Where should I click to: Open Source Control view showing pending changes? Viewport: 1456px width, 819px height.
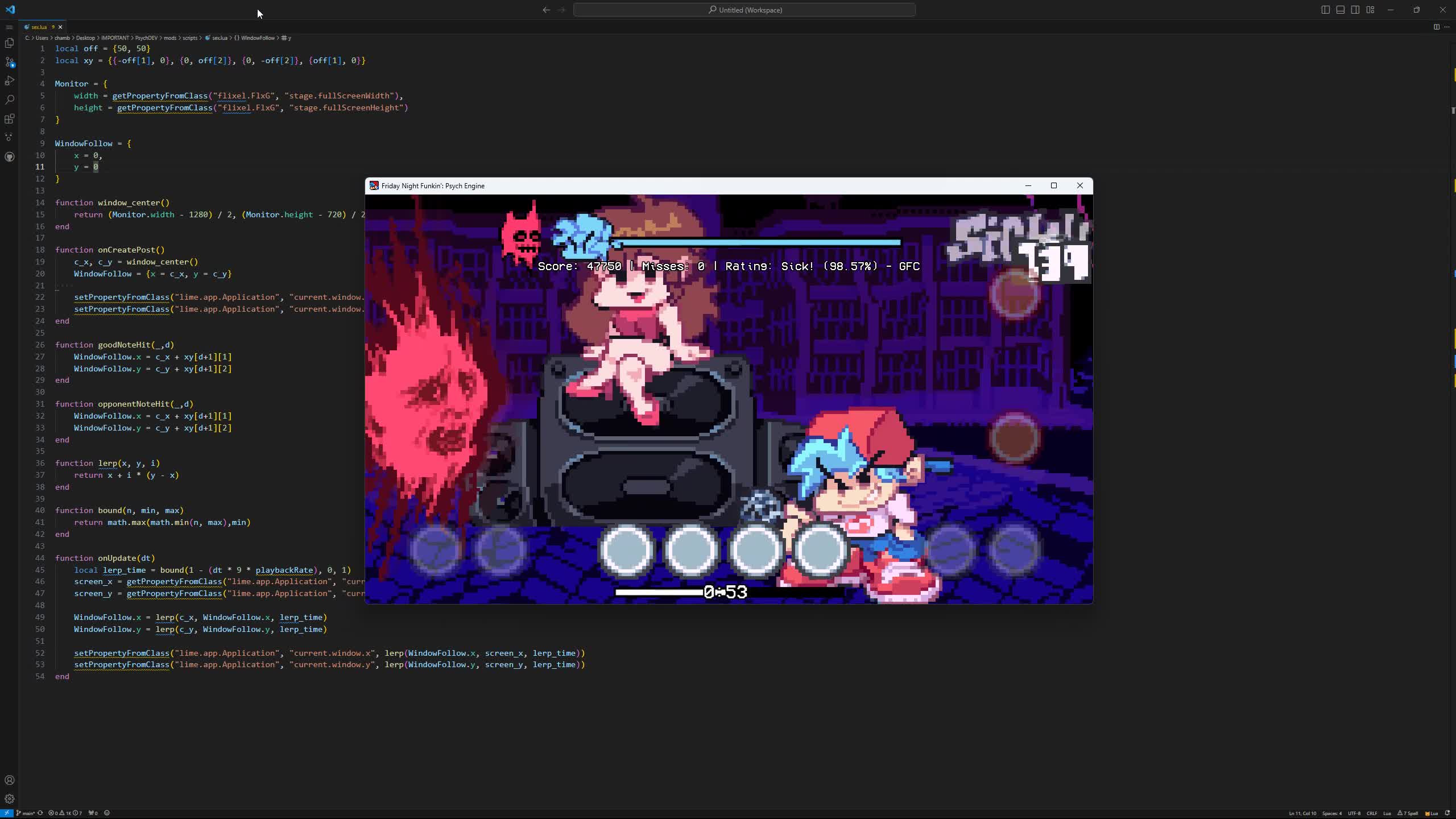[10, 63]
